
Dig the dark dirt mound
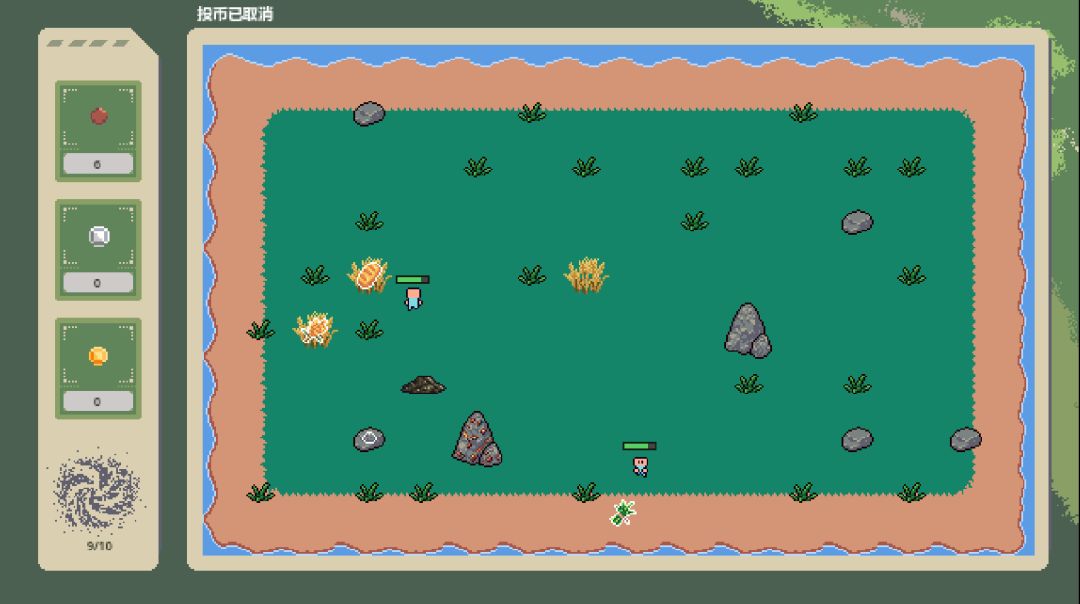pyautogui.click(x=423, y=384)
